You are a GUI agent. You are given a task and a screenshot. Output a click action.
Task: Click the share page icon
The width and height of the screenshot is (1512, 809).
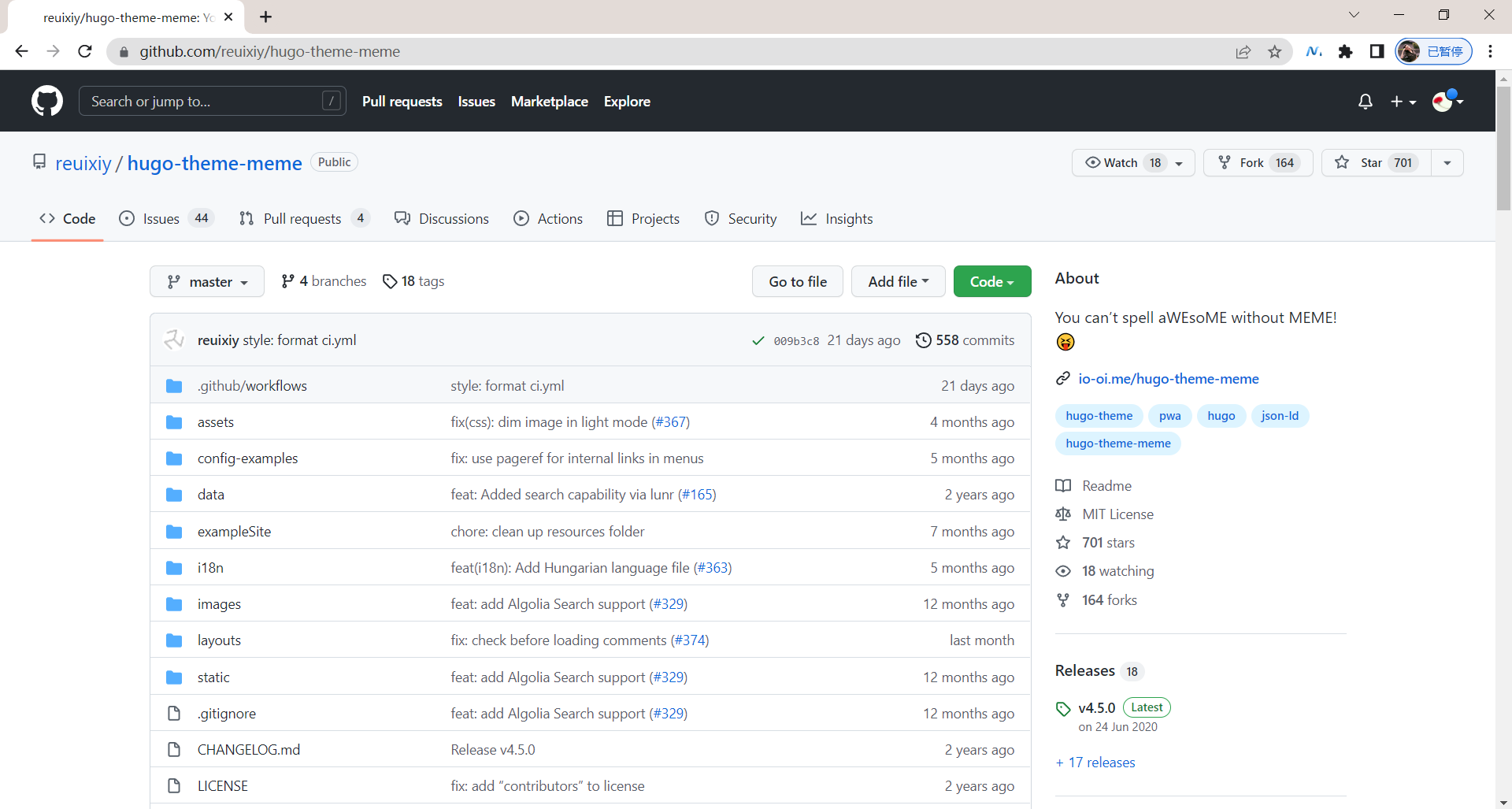pyautogui.click(x=1243, y=52)
